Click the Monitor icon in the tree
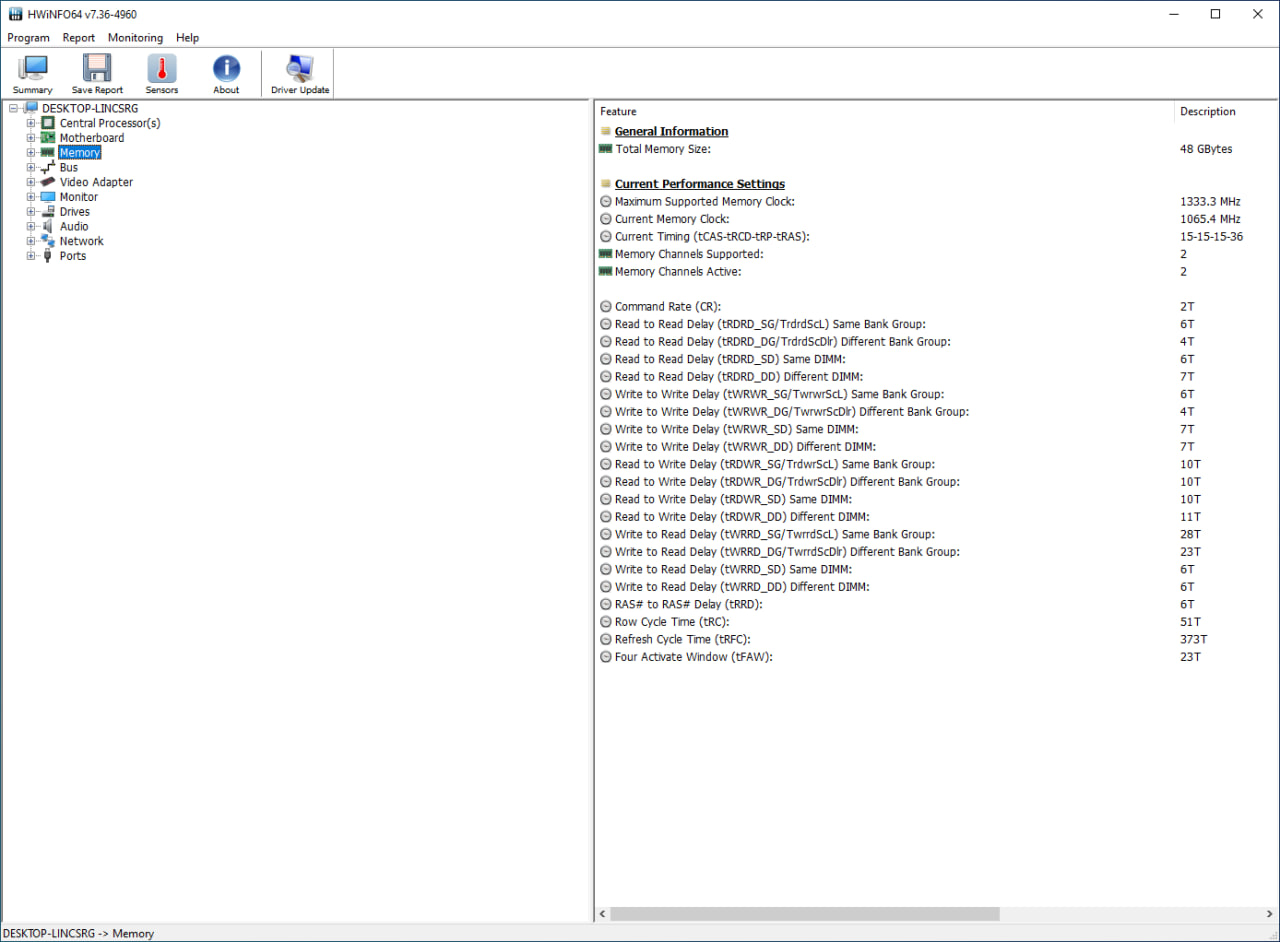 tap(49, 197)
